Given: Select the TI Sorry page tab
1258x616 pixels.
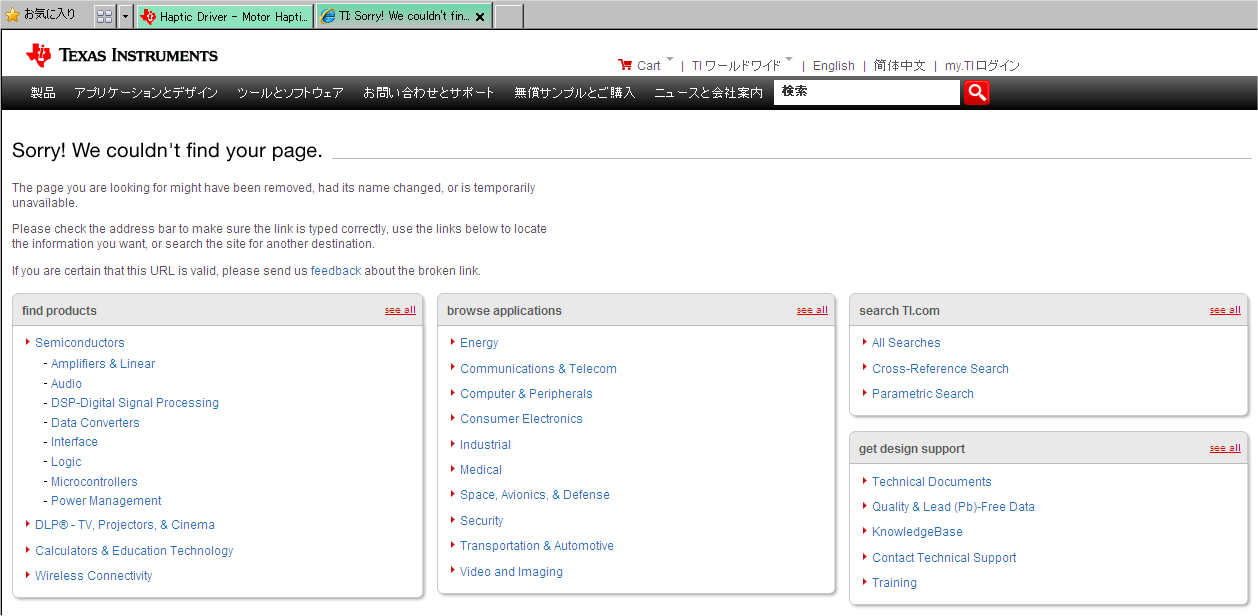Looking at the screenshot, I should coord(394,16).
